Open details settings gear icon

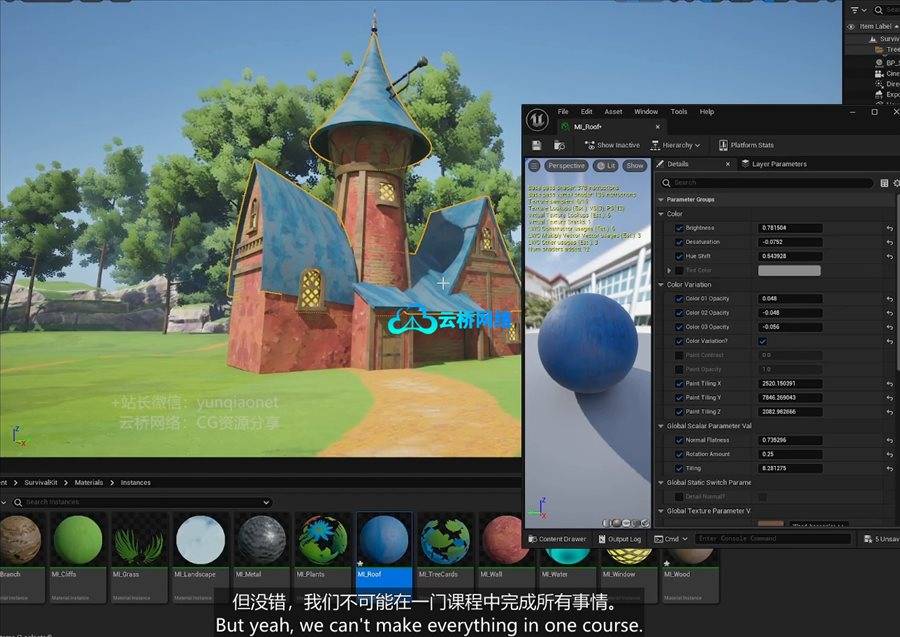tap(897, 183)
